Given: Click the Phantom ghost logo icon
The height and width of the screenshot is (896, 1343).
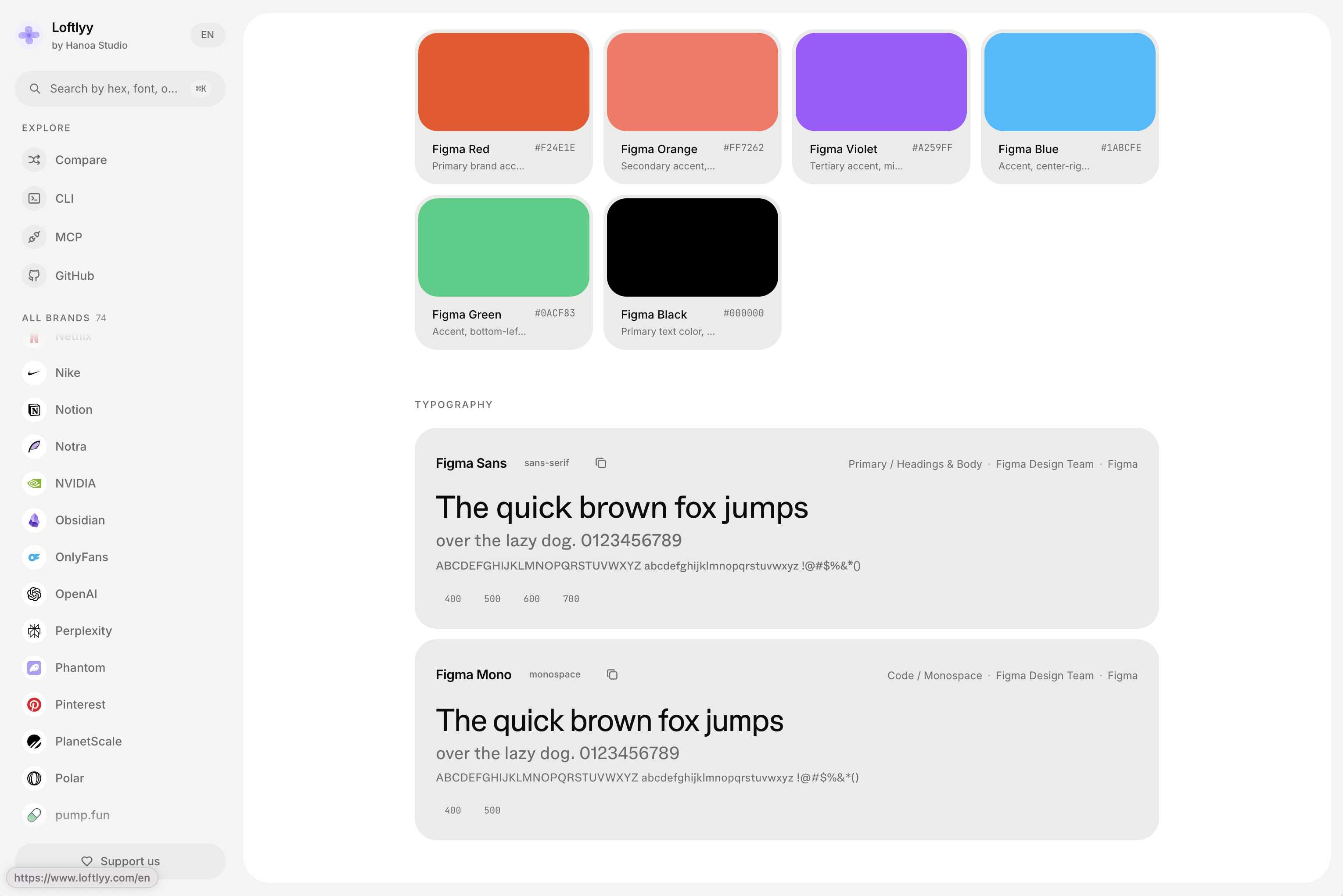Looking at the screenshot, I should [x=34, y=668].
